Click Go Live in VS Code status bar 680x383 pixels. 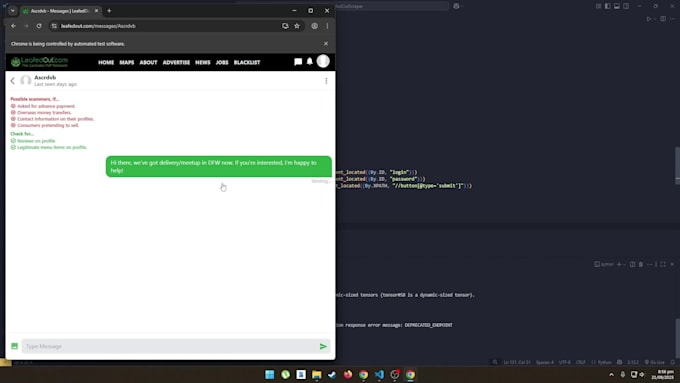pyautogui.click(x=655, y=362)
